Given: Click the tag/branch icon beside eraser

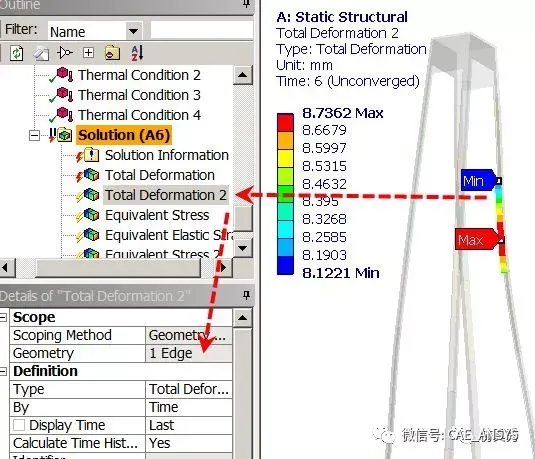Looking at the screenshot, I should pyautogui.click(x=64, y=53).
